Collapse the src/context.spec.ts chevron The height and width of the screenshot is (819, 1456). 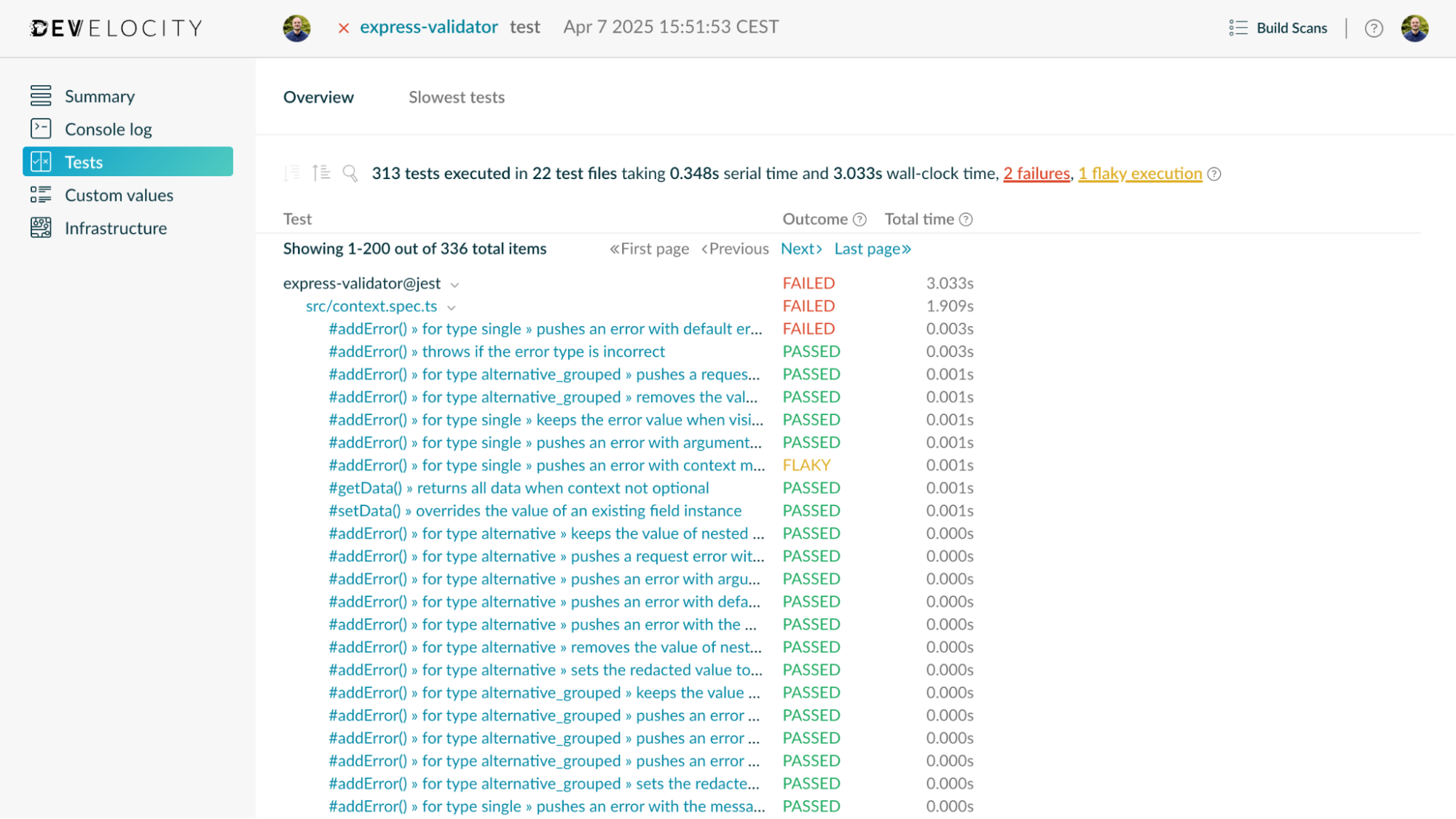tap(452, 307)
